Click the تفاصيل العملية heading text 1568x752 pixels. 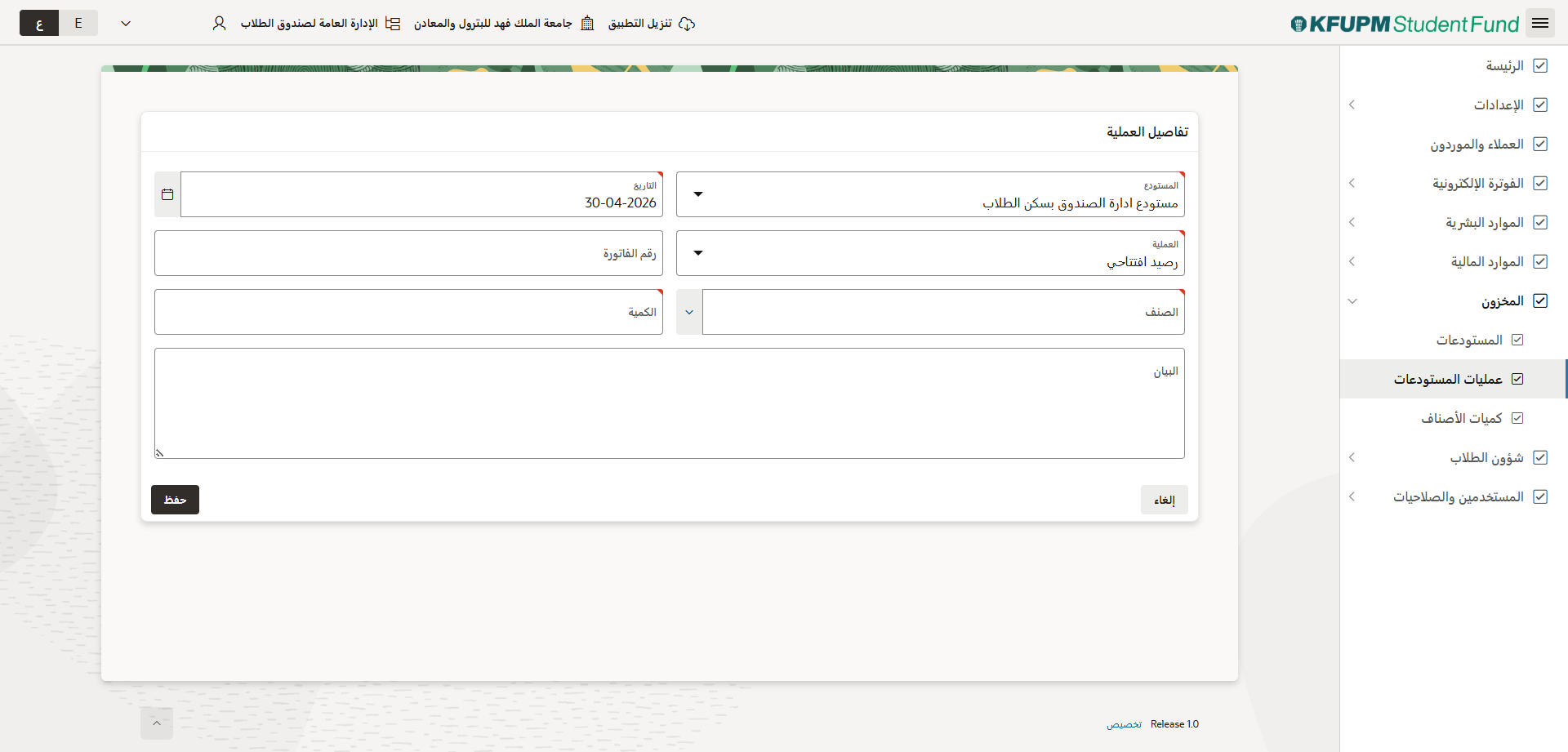(x=1147, y=131)
